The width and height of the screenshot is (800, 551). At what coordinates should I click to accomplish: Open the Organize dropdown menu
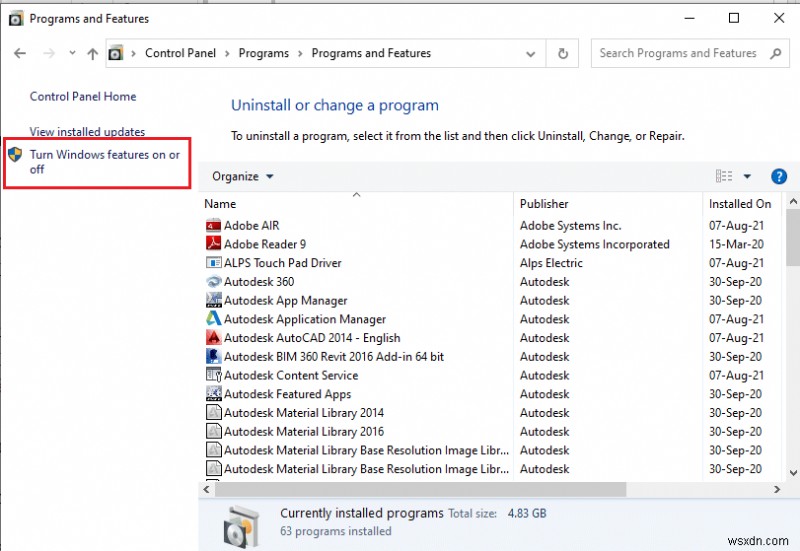pos(243,177)
